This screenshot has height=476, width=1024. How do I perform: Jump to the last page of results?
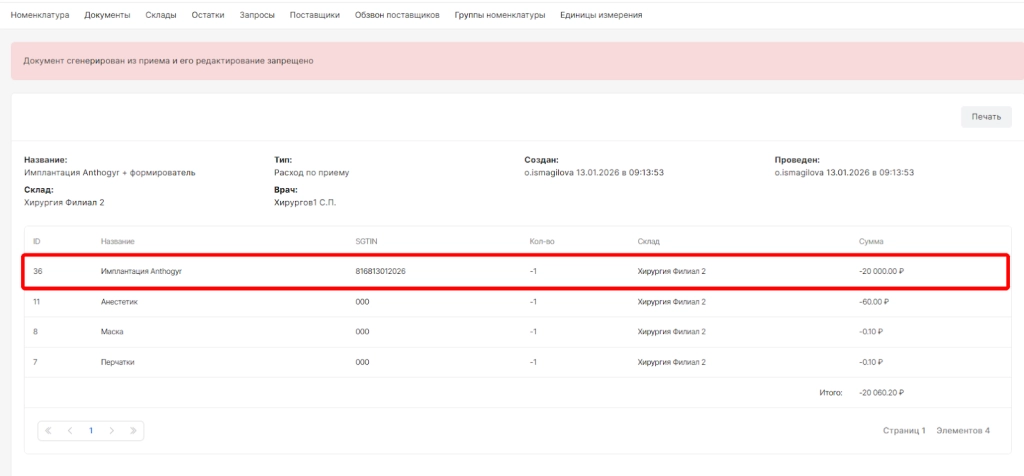click(133, 430)
